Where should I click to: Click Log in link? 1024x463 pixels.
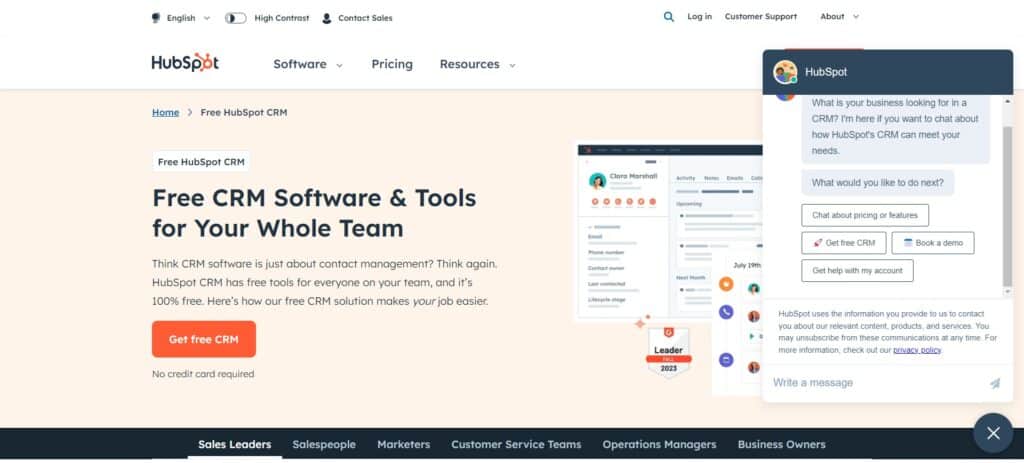tap(699, 17)
